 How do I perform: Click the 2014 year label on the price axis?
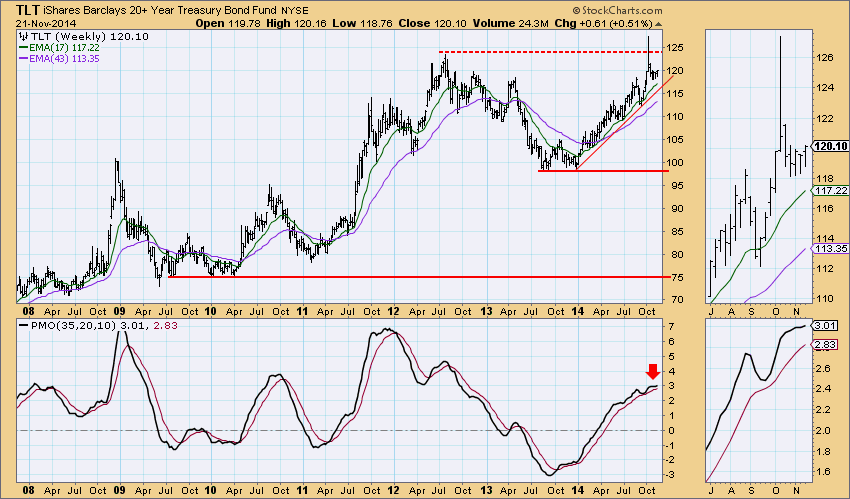pyautogui.click(x=578, y=312)
